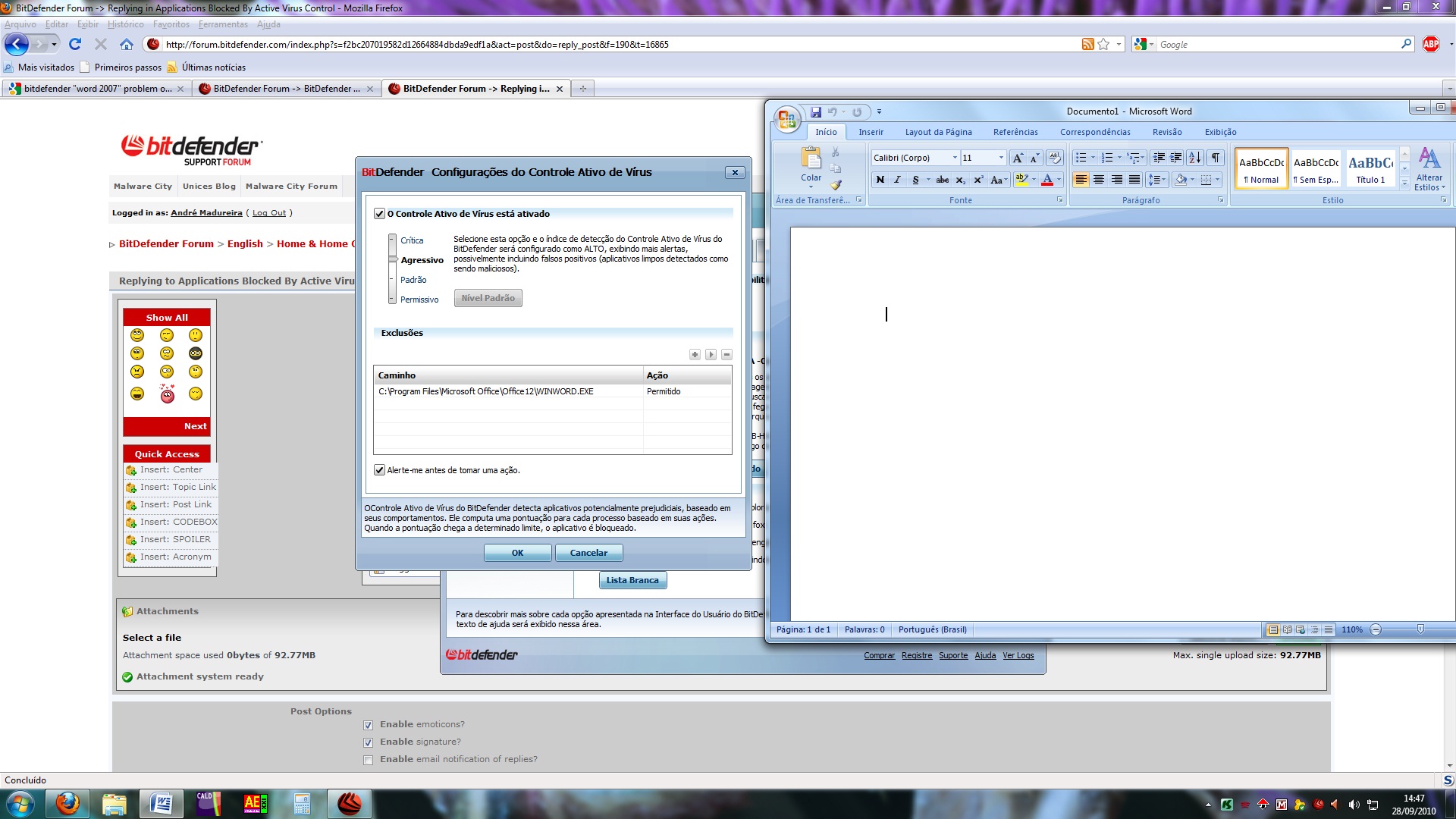The width and height of the screenshot is (1456, 819).
Task: Click the show paragraph marks icon
Action: 1215,158
